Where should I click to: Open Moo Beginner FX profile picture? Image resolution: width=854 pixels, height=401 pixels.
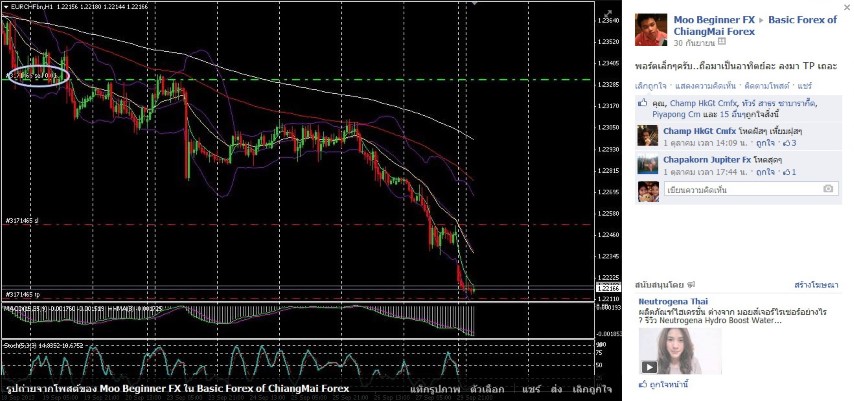(651, 29)
